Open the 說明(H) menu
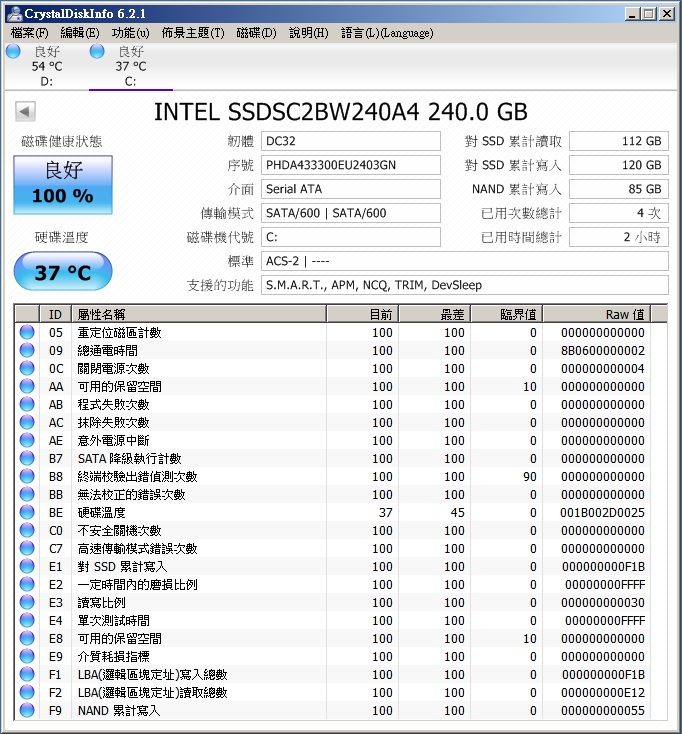The width and height of the screenshot is (682, 734). pyautogui.click(x=308, y=33)
